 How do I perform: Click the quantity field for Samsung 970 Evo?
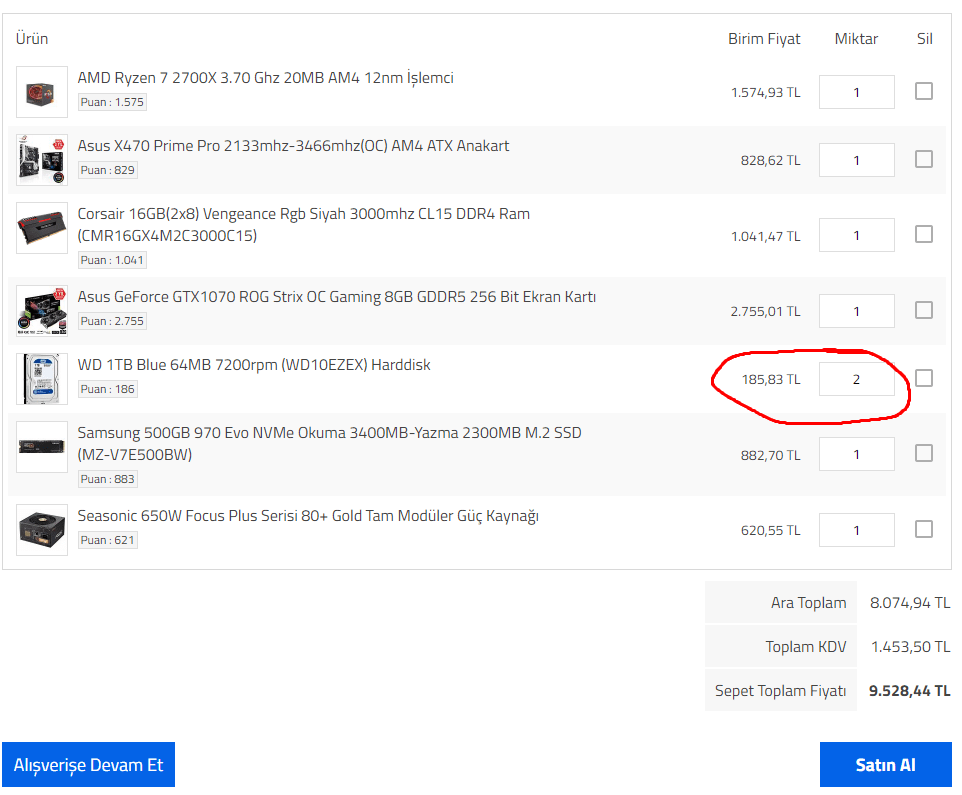(x=856, y=454)
